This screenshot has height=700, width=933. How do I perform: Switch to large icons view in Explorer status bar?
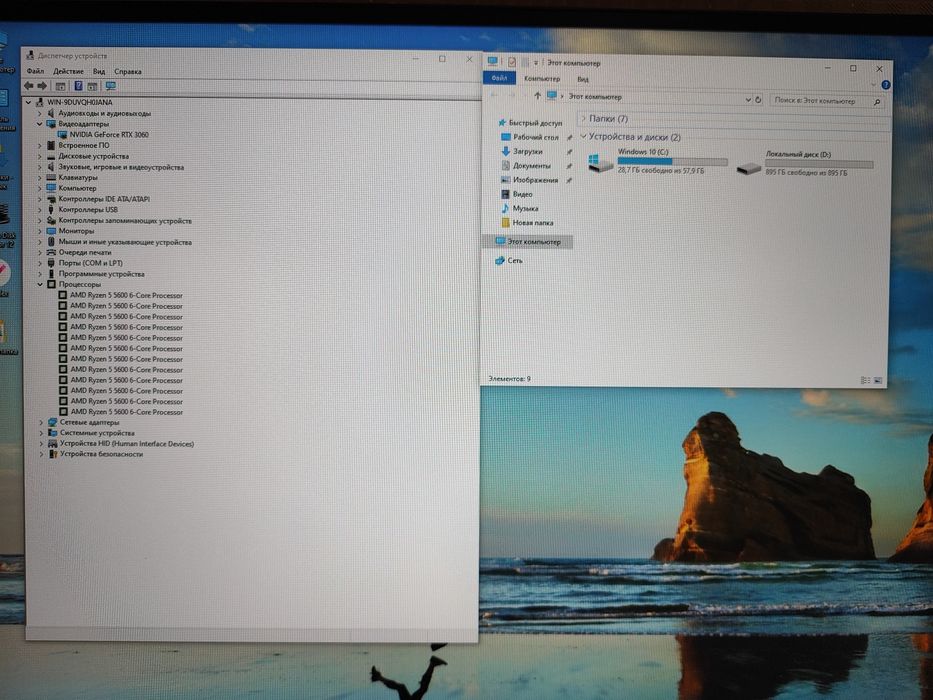[878, 381]
